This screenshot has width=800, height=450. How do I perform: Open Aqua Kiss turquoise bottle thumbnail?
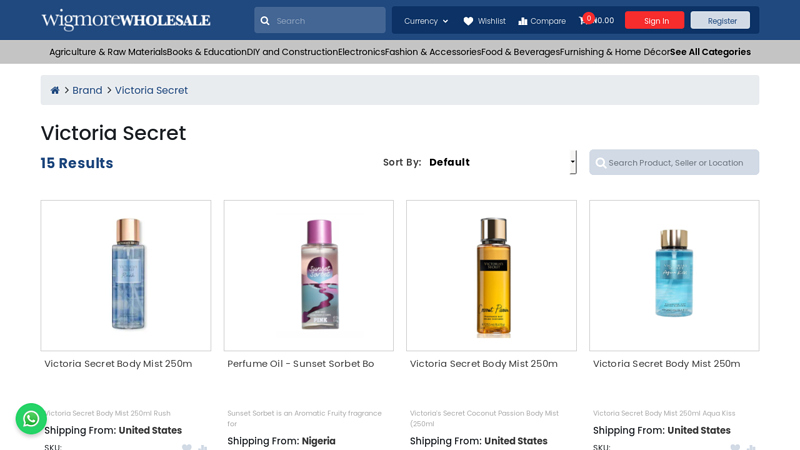(674, 276)
